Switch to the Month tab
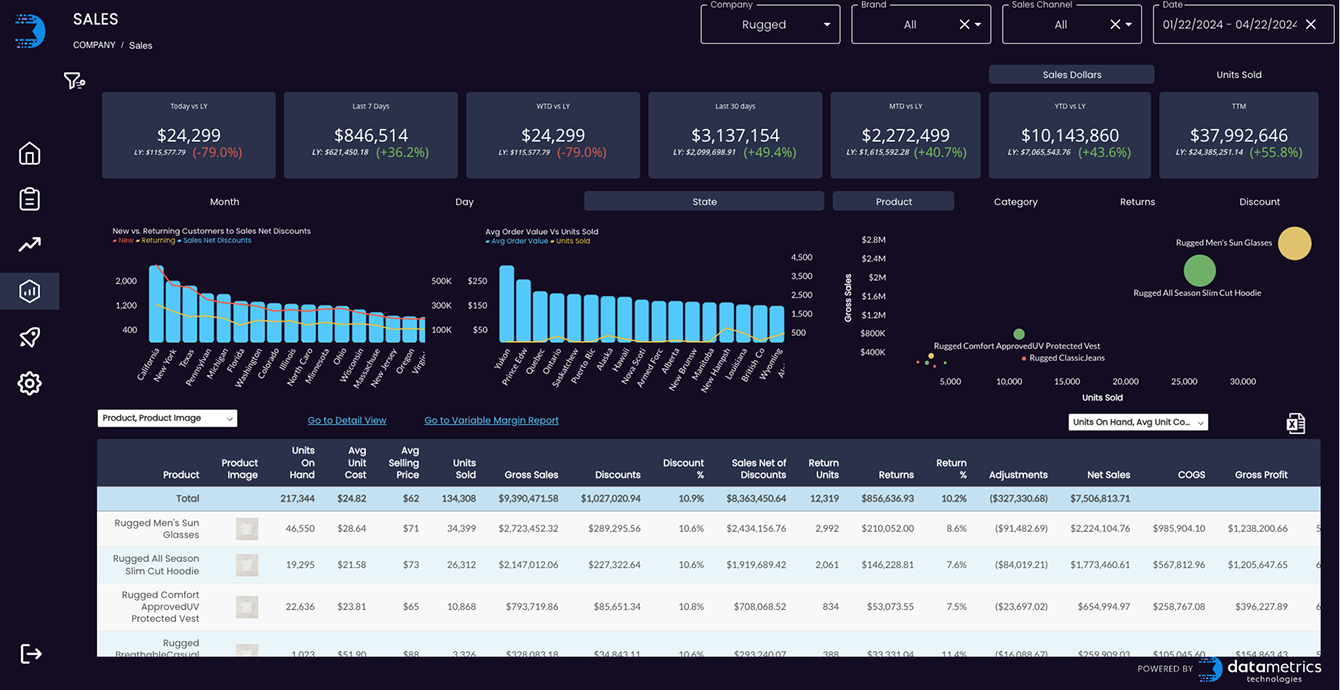1340x690 pixels. (x=225, y=202)
